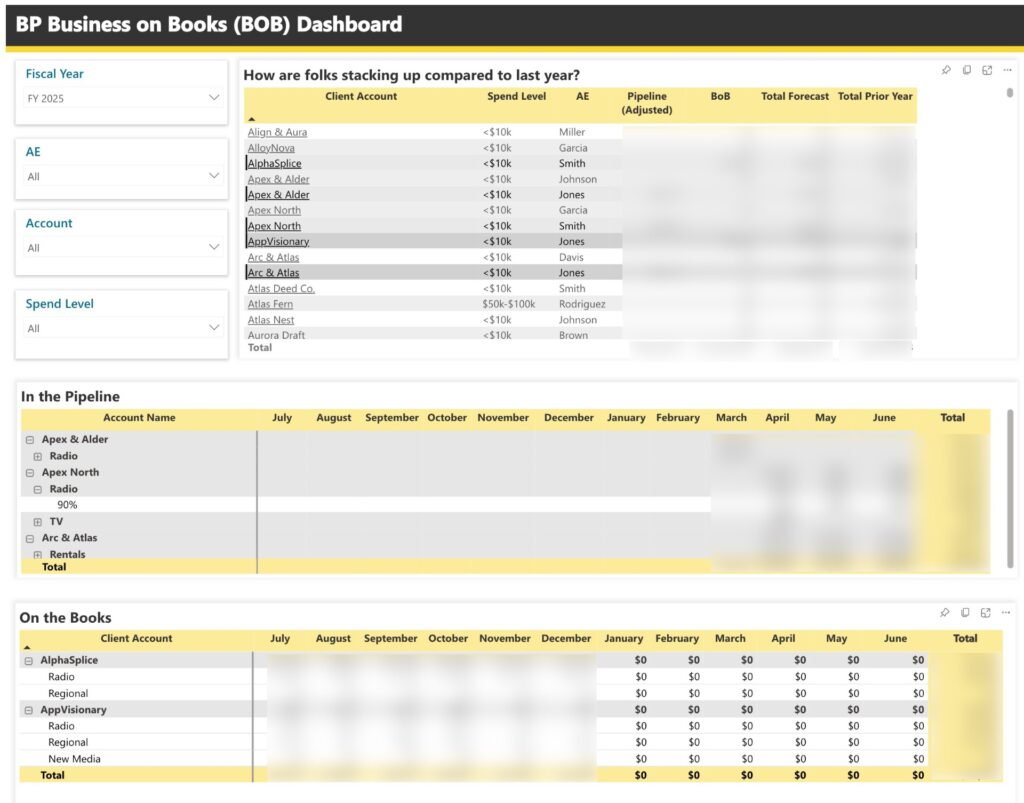Open the AppVisionary link in the top table
Viewport: 1024px width, 803px height.
tap(278, 242)
